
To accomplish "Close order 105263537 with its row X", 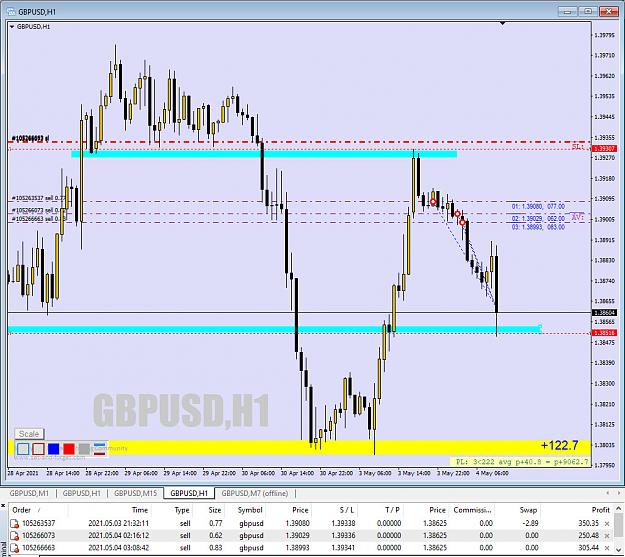I will (x=607, y=524).
